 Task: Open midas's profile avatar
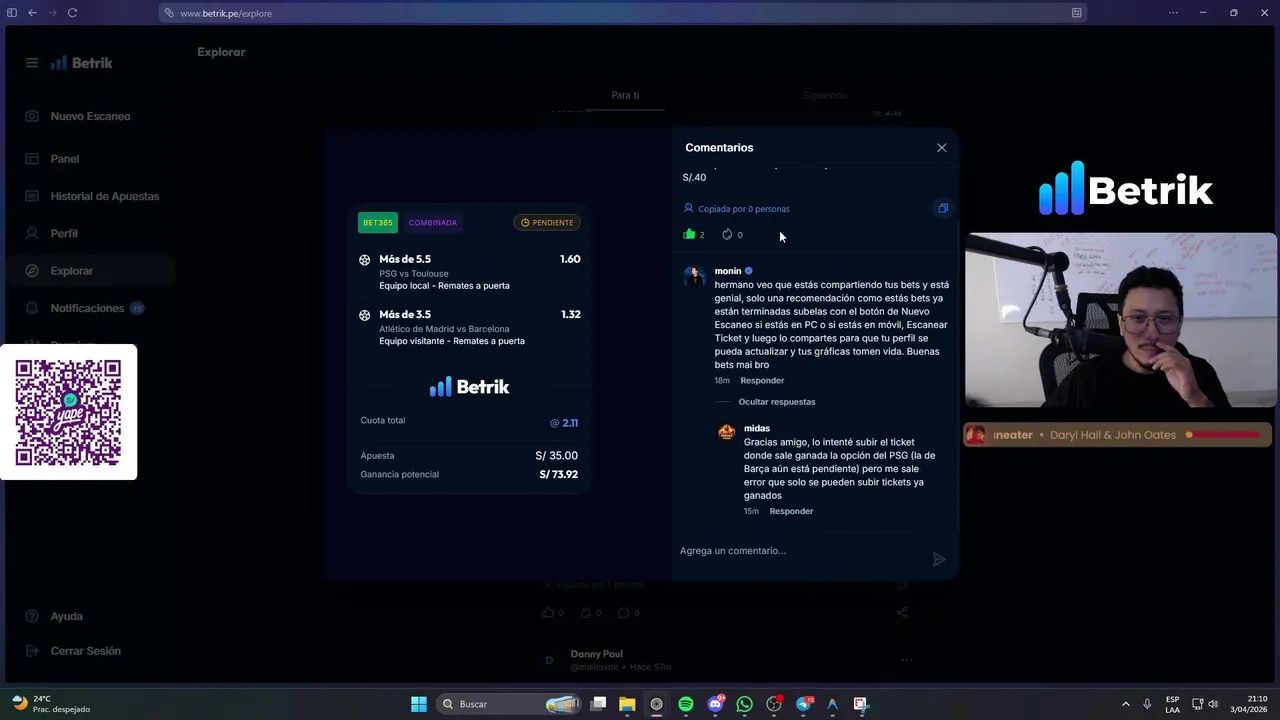[x=727, y=432]
